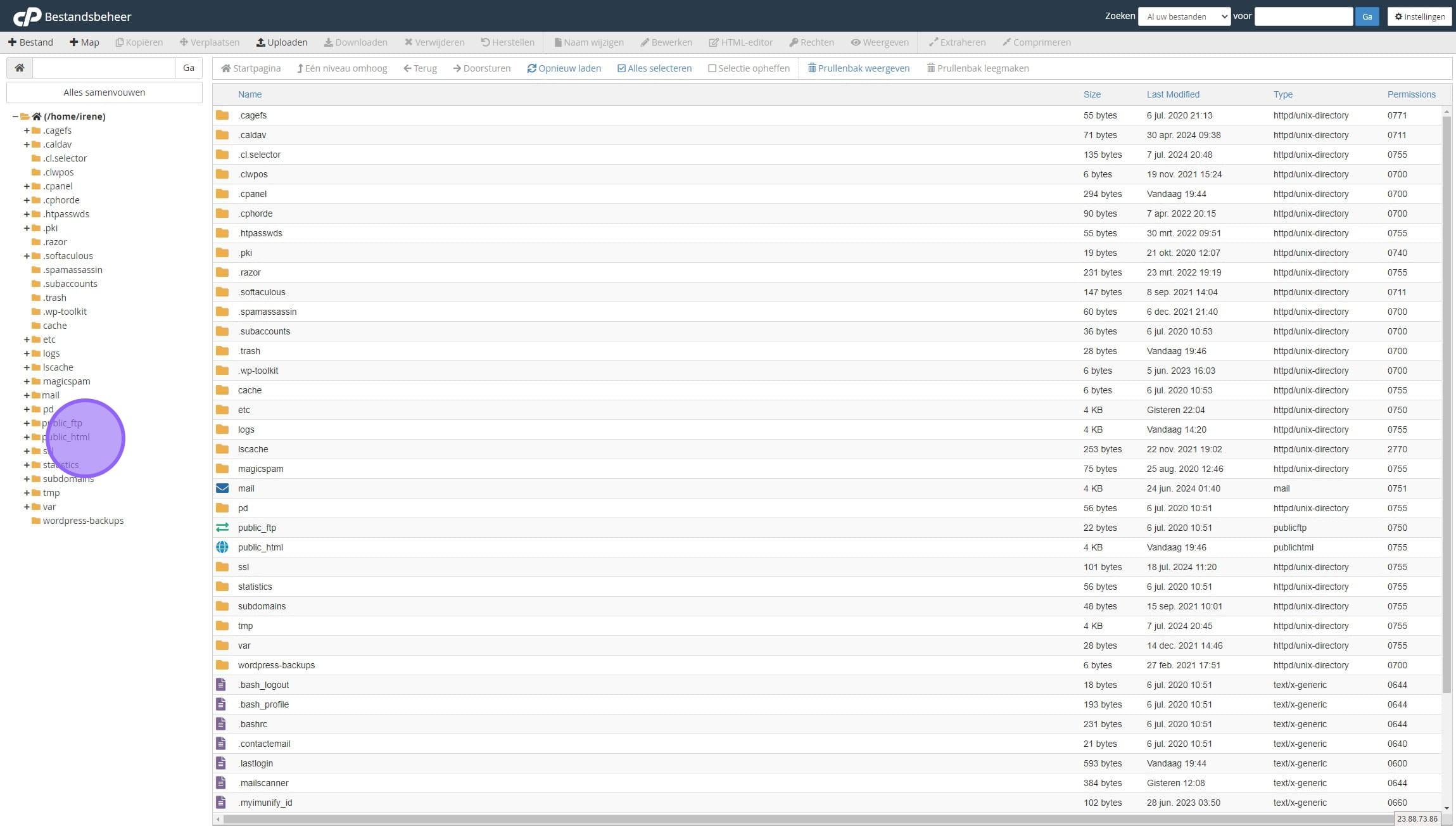1456x826 pixels.
Task: Click Alles samenvouwen button
Action: [x=104, y=92]
